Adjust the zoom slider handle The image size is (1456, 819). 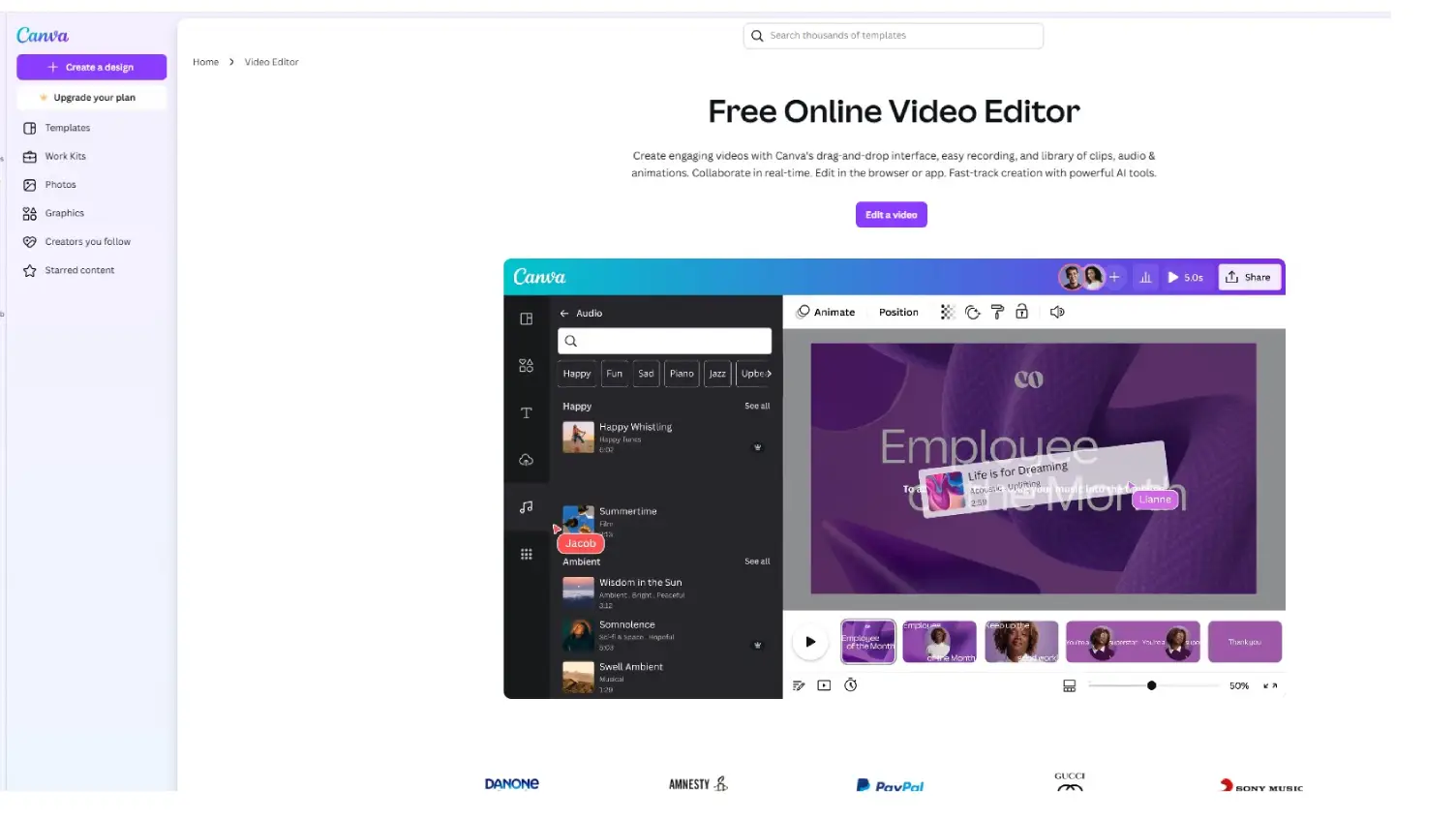1151,685
